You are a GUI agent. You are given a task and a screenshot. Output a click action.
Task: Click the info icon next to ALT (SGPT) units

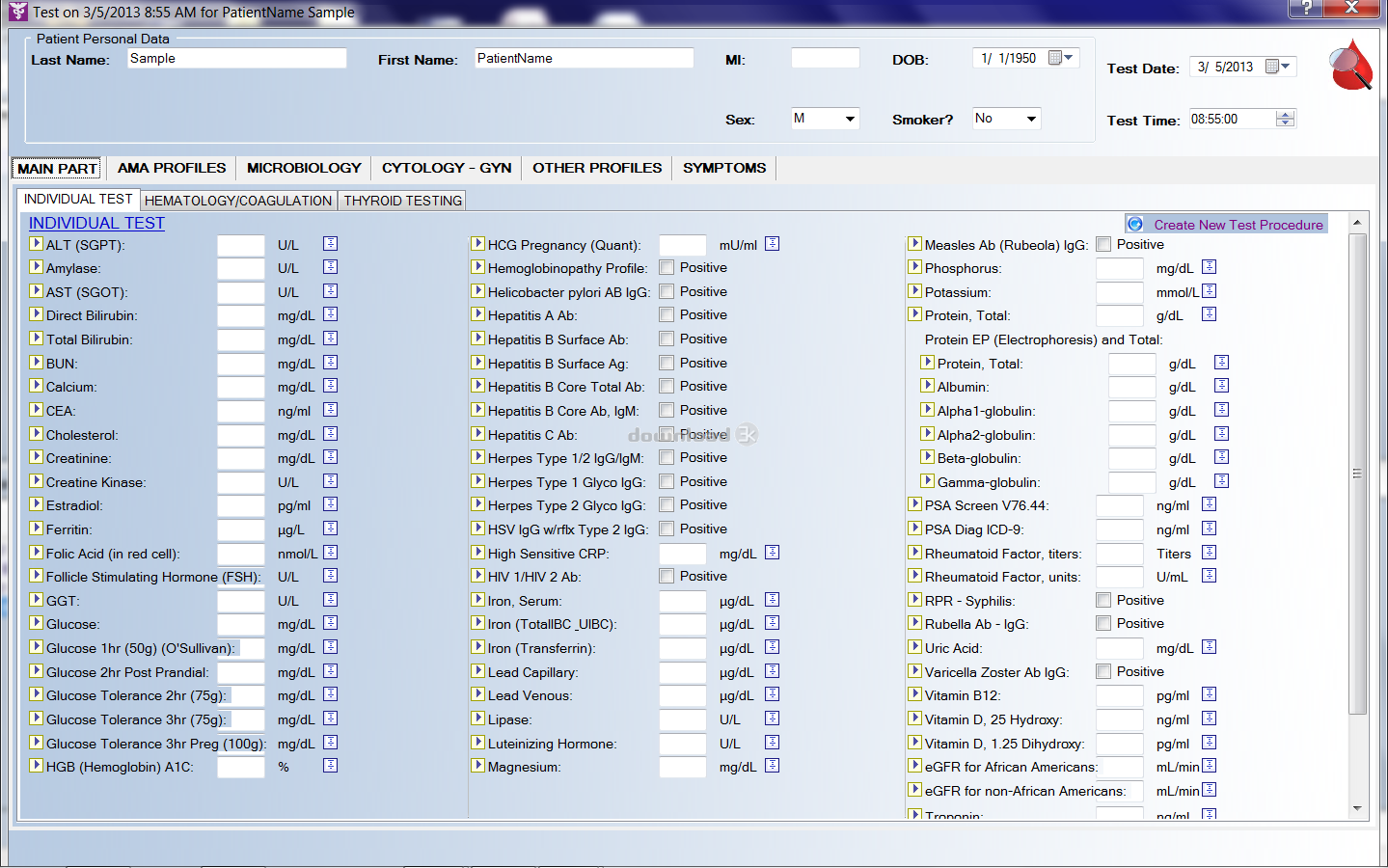pyautogui.click(x=330, y=244)
